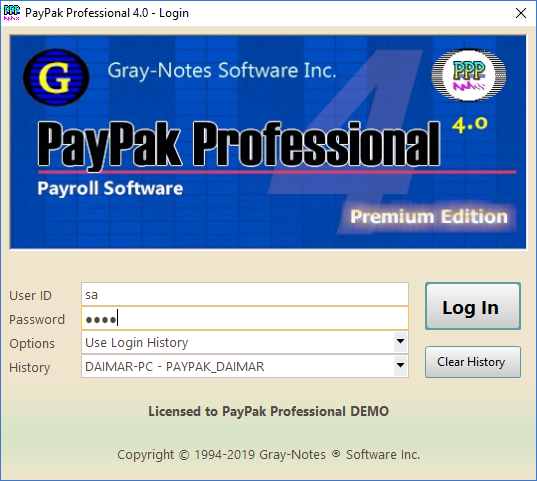Click the Premium Edition badge
The height and width of the screenshot is (481, 537).
point(428,217)
